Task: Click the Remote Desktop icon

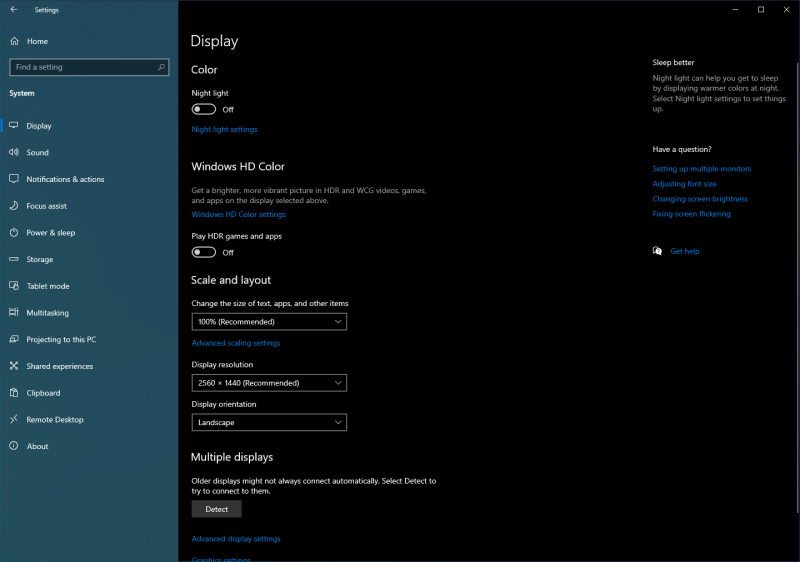Action: coord(14,420)
